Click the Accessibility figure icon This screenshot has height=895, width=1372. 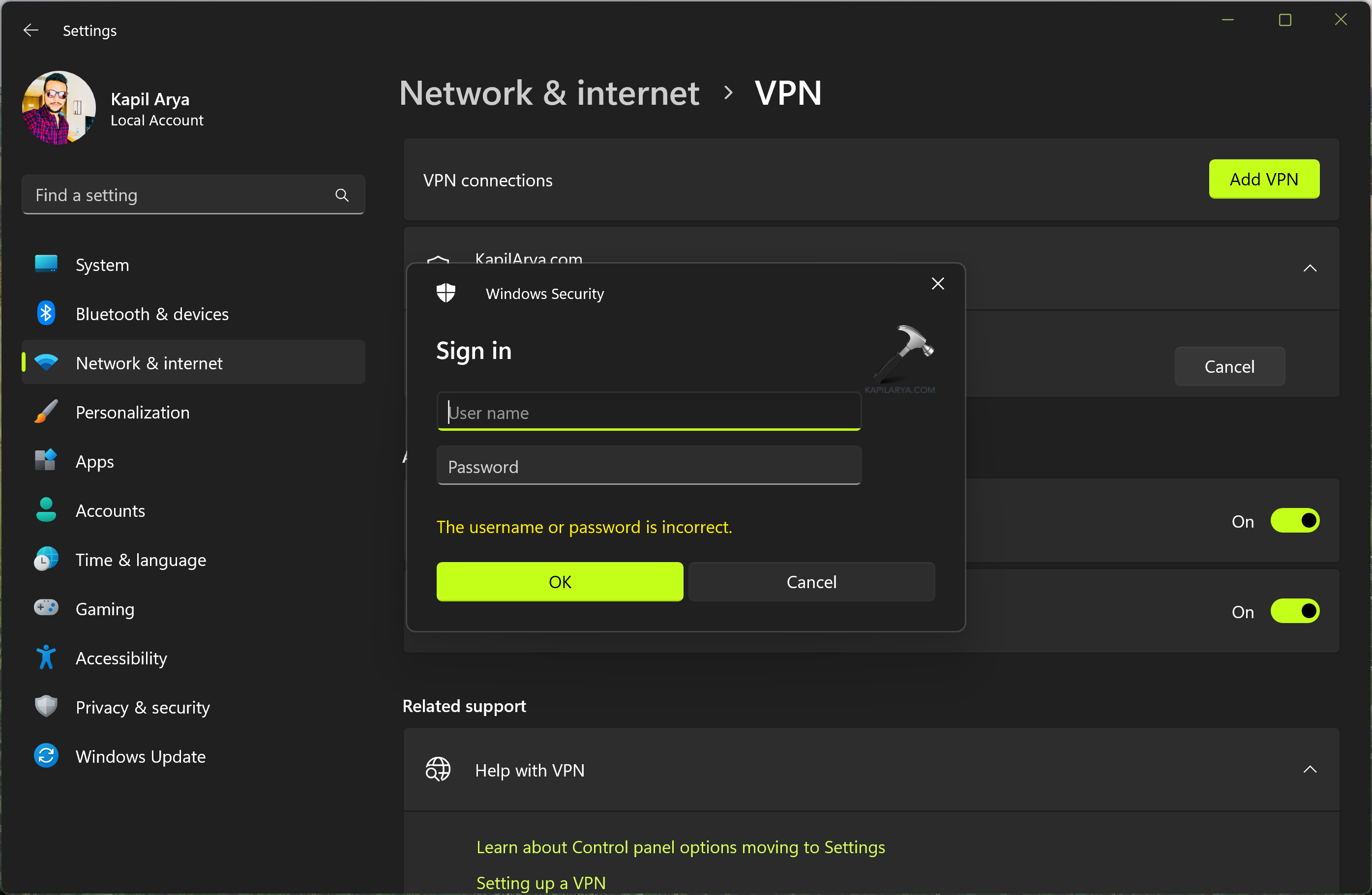tap(46, 657)
